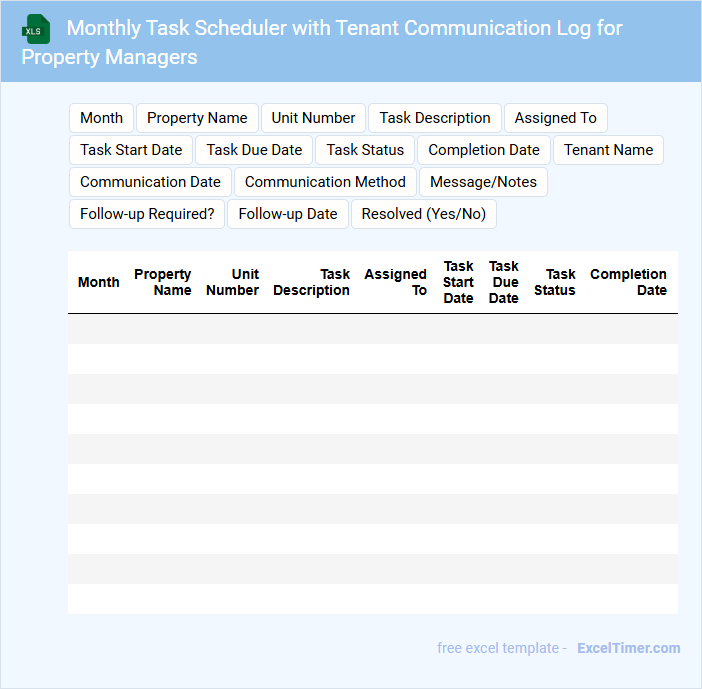Click the 'free excel template -' text
Screen dimensions: 702x689
(502, 648)
